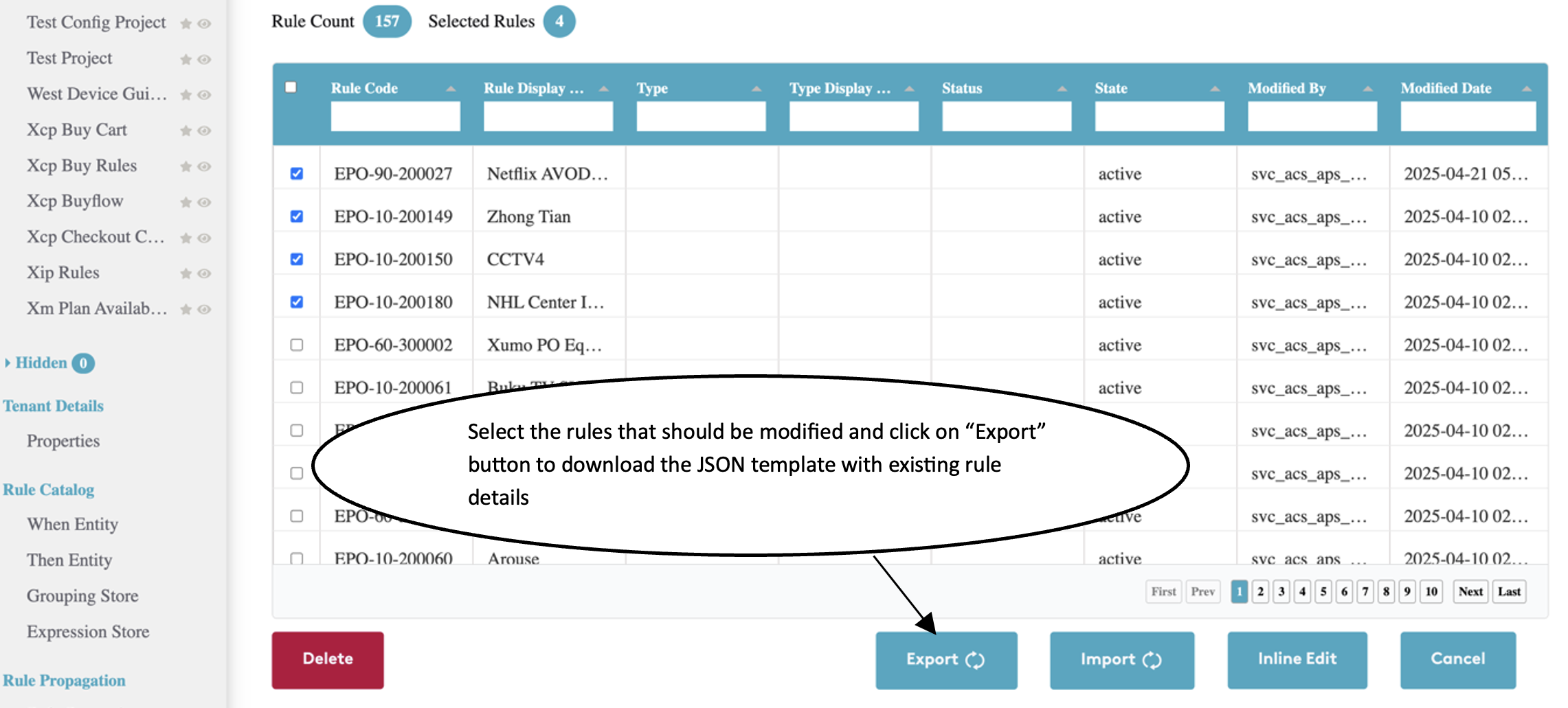Viewport: 1568px width, 708px height.
Task: Uncheck rule EPO-10-200149
Action: pos(297,216)
